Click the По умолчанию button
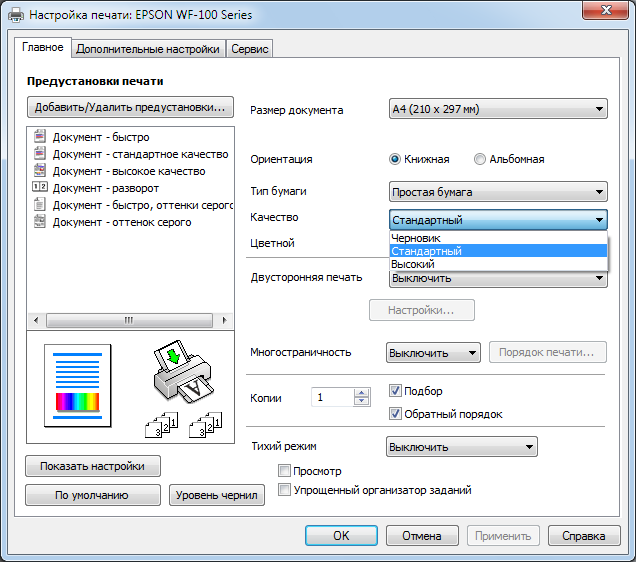636x562 pixels. [93, 495]
